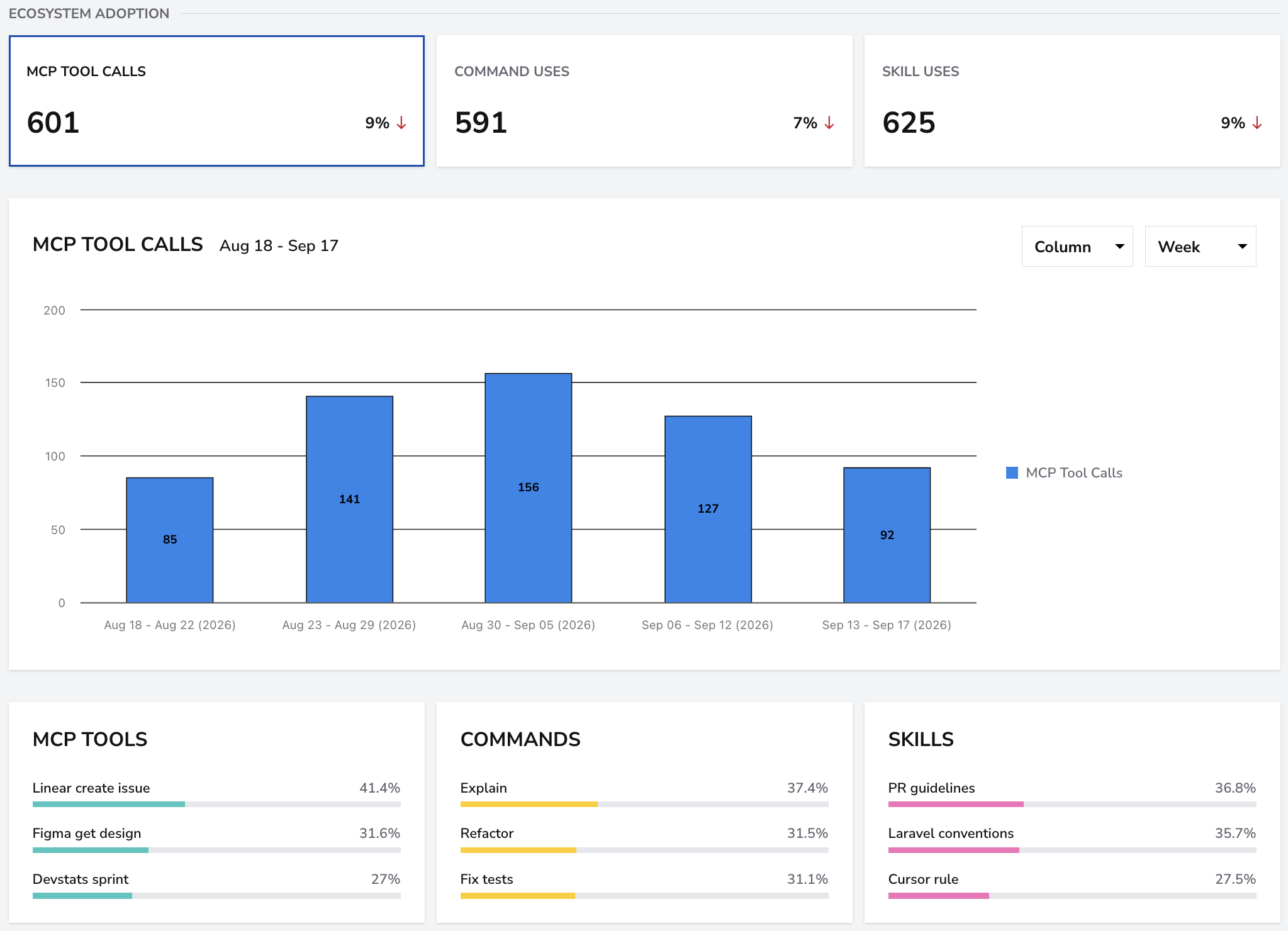Click the Devstats sprint progress bar
The width and height of the screenshot is (1288, 931).
coord(216,895)
